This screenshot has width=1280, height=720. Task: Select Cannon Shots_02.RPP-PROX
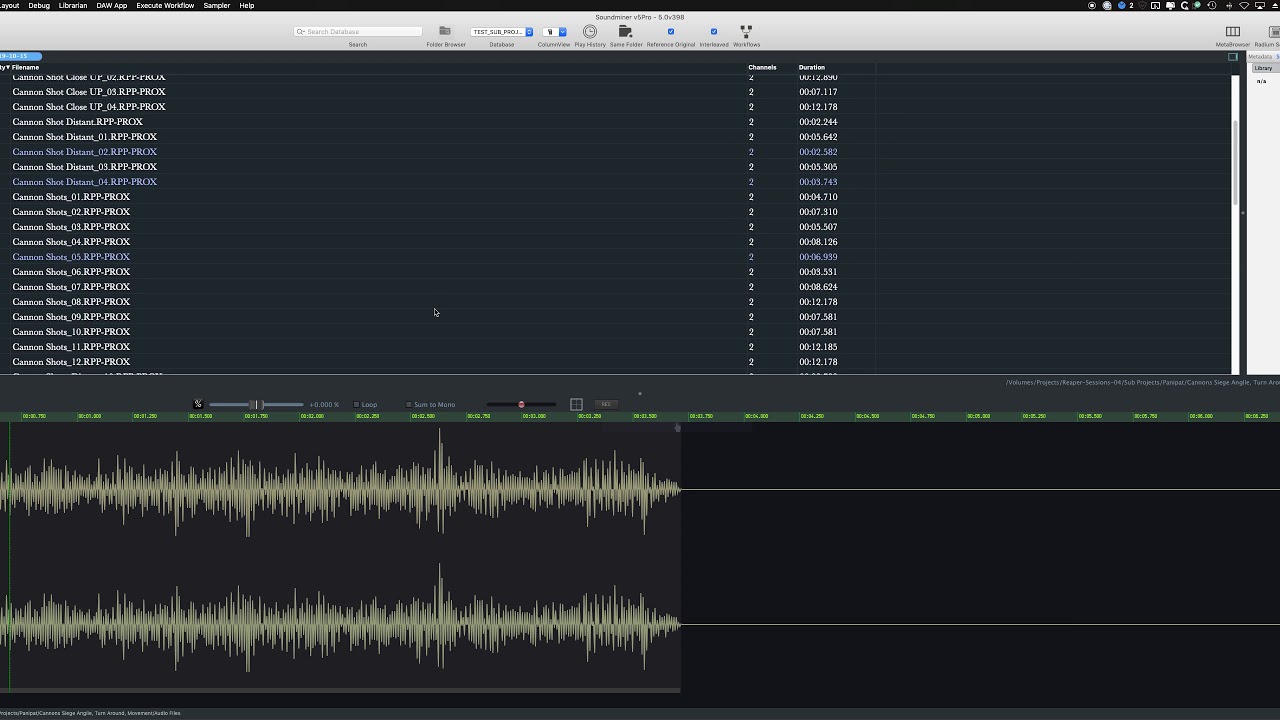tap(71, 212)
